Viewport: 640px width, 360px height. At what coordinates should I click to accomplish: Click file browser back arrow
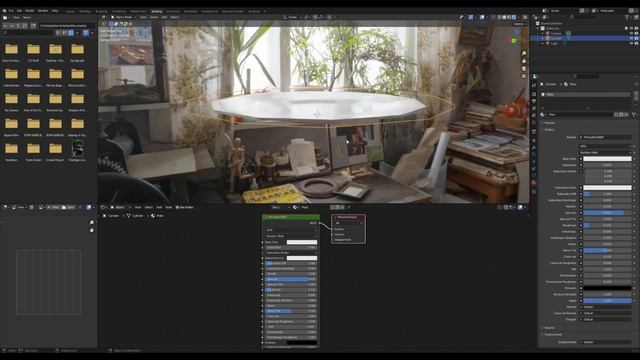click(x=6, y=26)
